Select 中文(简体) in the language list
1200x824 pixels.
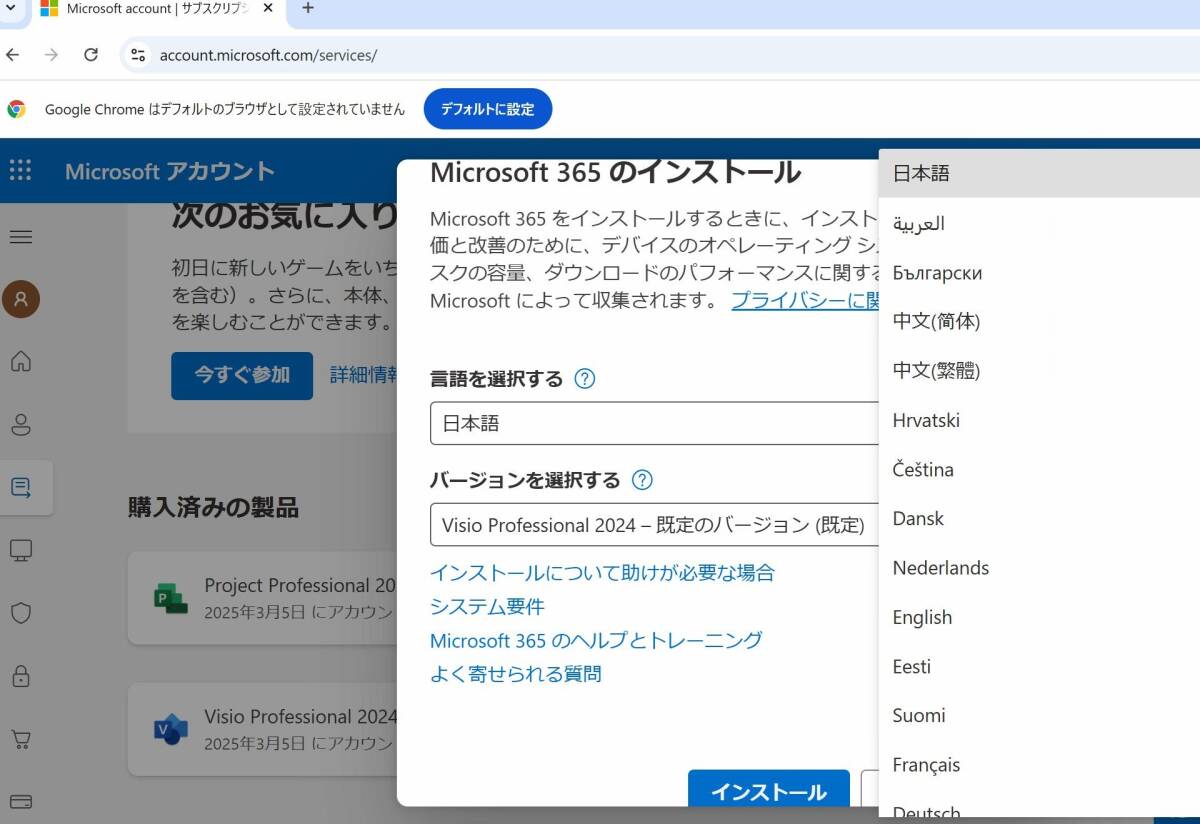[x=1039, y=321]
